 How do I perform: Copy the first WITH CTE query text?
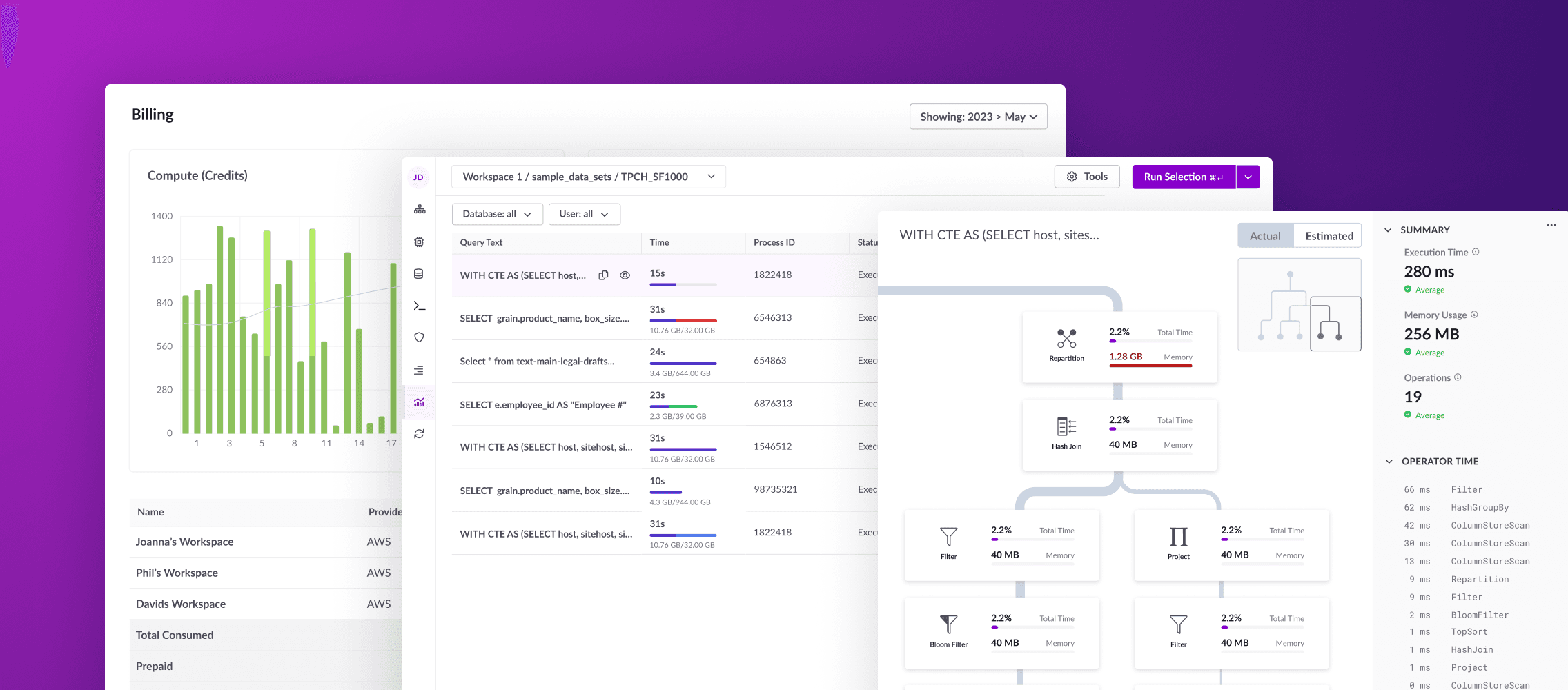(x=603, y=275)
